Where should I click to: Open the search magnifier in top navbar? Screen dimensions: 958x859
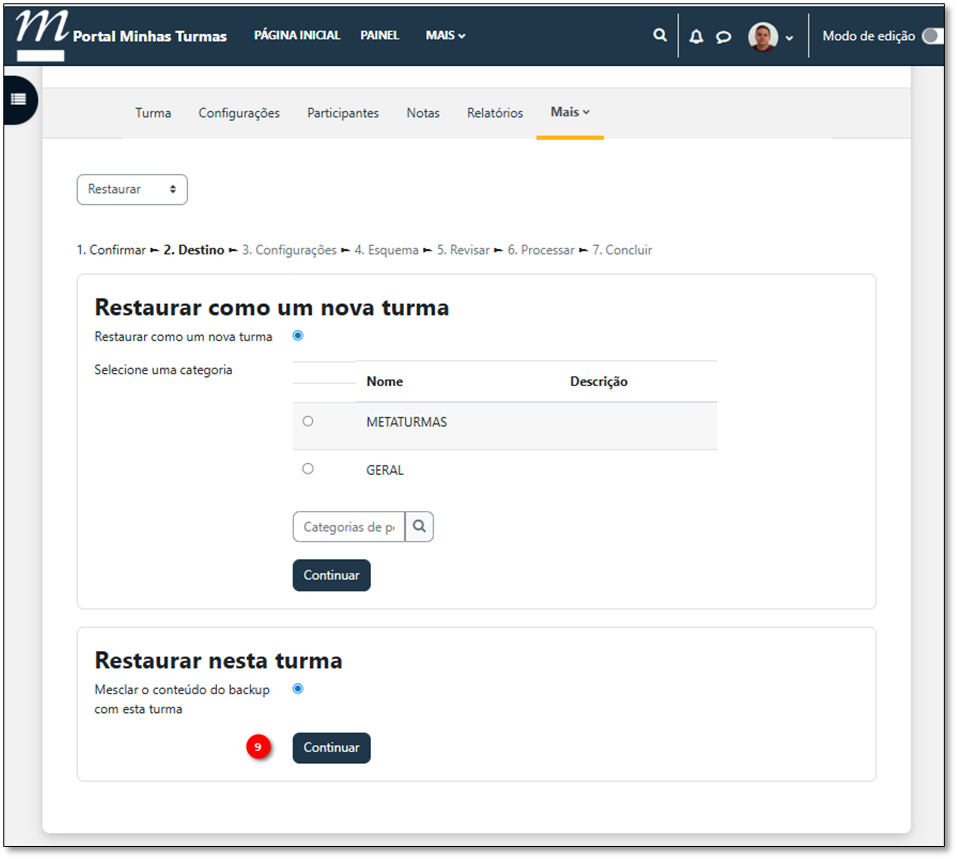tap(660, 35)
